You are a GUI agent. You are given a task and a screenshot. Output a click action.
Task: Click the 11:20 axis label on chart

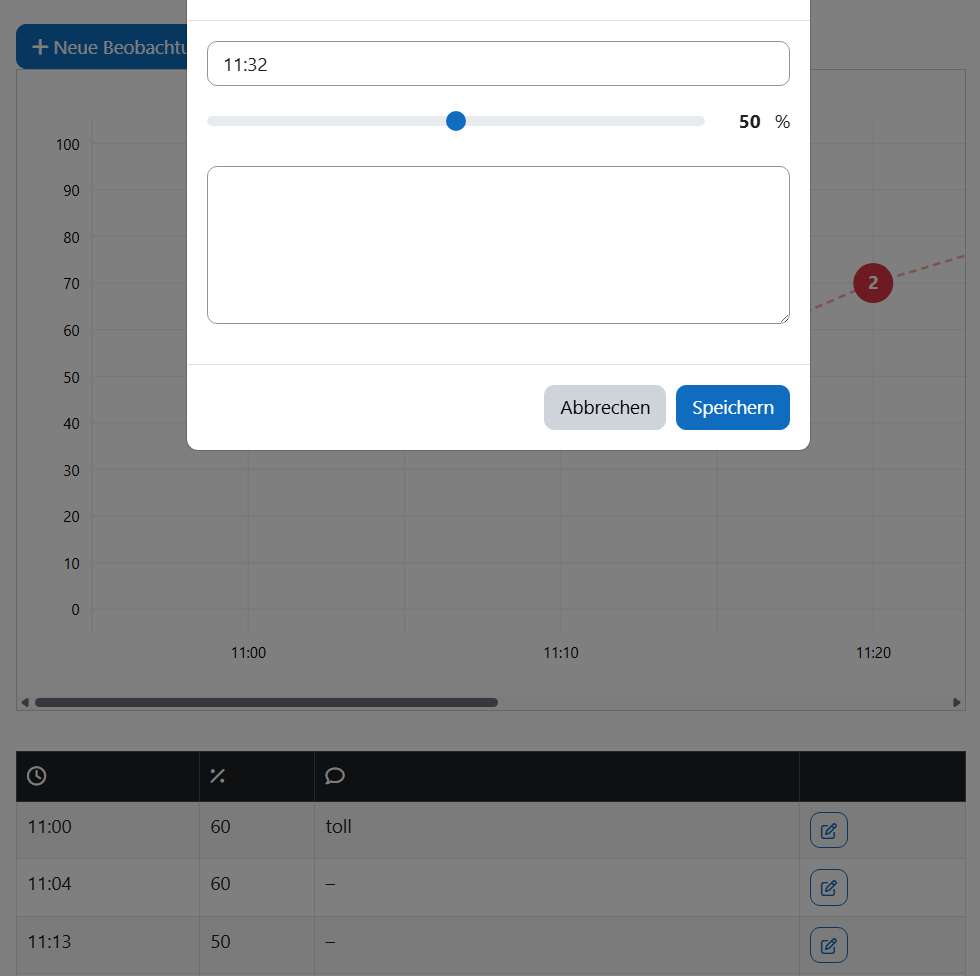pos(873,653)
